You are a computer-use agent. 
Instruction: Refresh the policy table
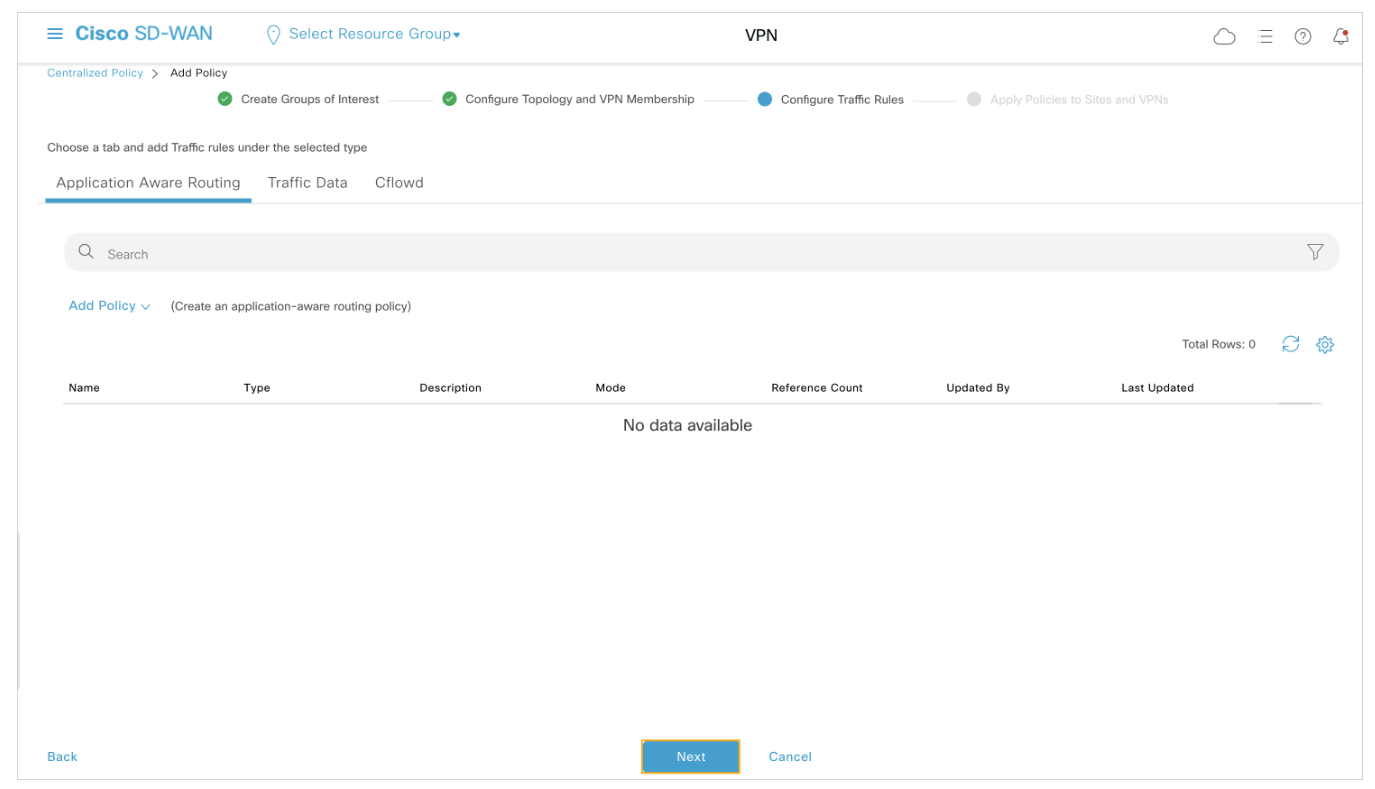1290,344
